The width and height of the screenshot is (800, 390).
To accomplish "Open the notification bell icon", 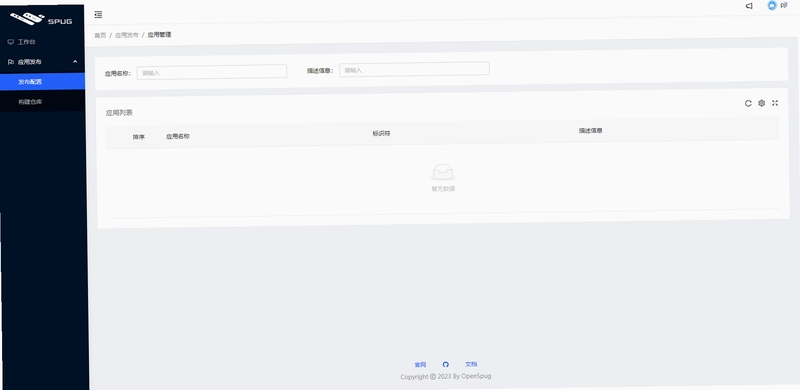I will coord(749,6).
